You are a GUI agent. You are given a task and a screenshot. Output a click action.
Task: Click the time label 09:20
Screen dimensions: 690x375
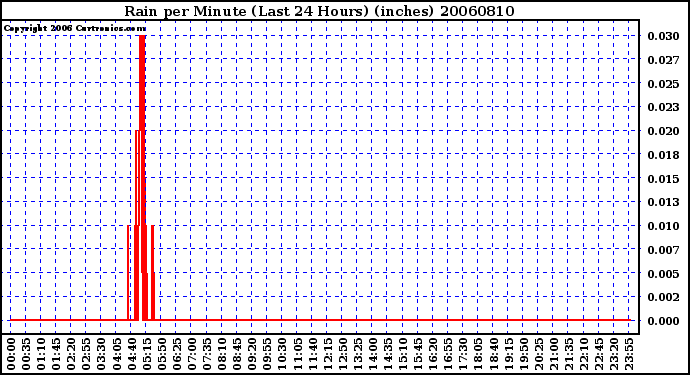coord(252,354)
